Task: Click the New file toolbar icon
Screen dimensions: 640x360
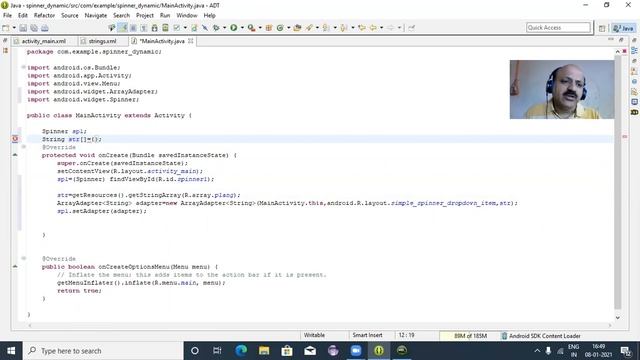Action: [x=5, y=28]
